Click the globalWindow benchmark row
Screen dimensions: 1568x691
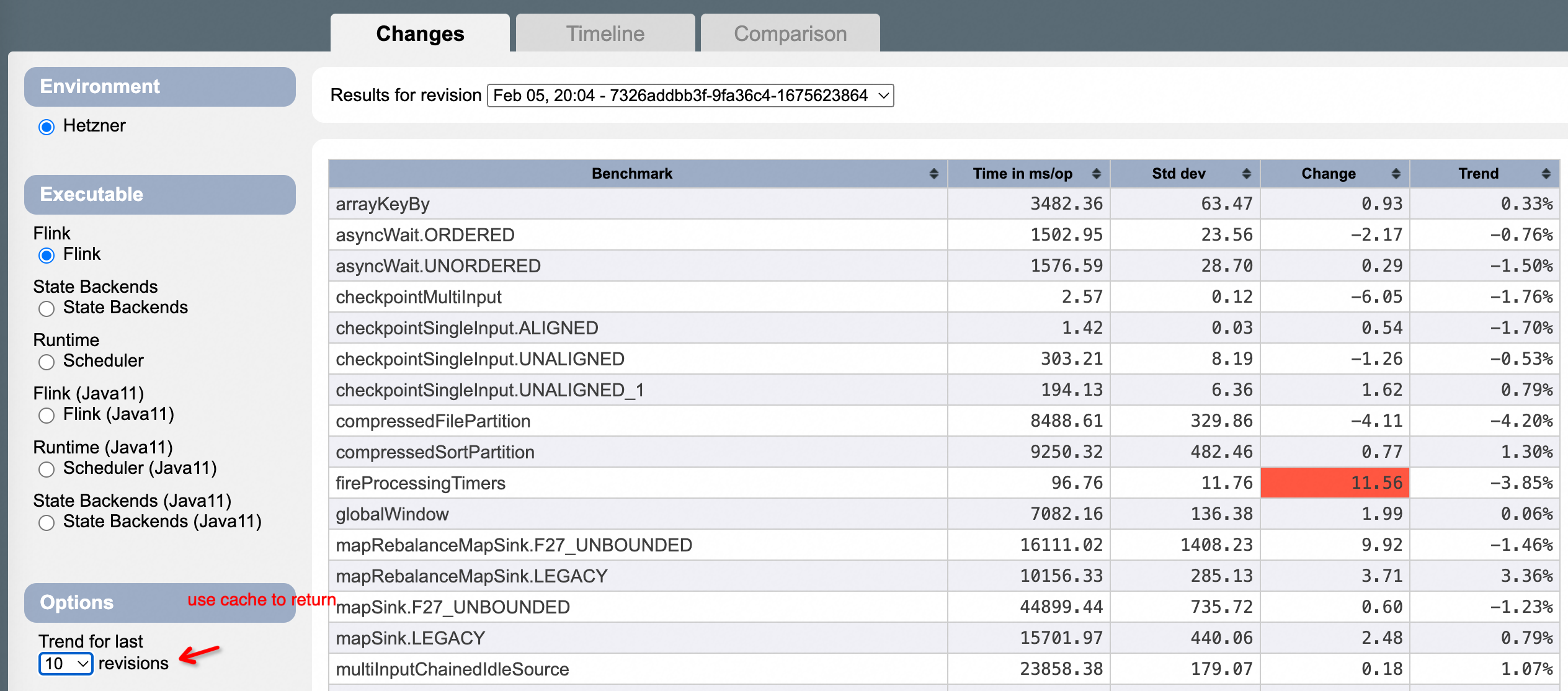click(x=392, y=514)
